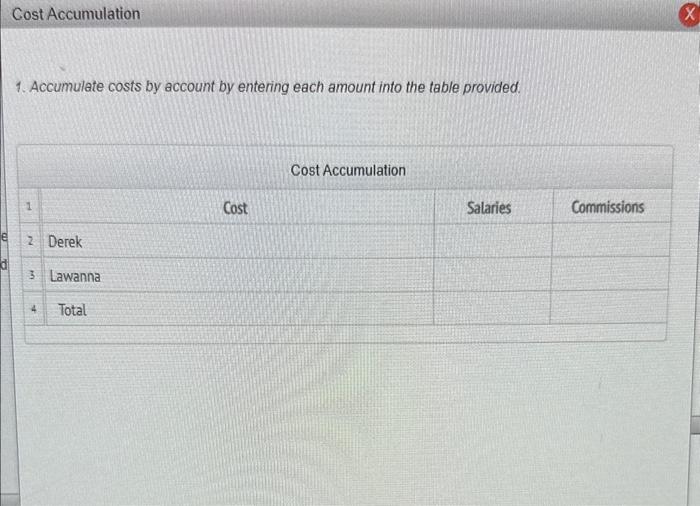Select row number 3 beside Lawanna
This screenshot has width=700, height=506.
tap(33, 275)
